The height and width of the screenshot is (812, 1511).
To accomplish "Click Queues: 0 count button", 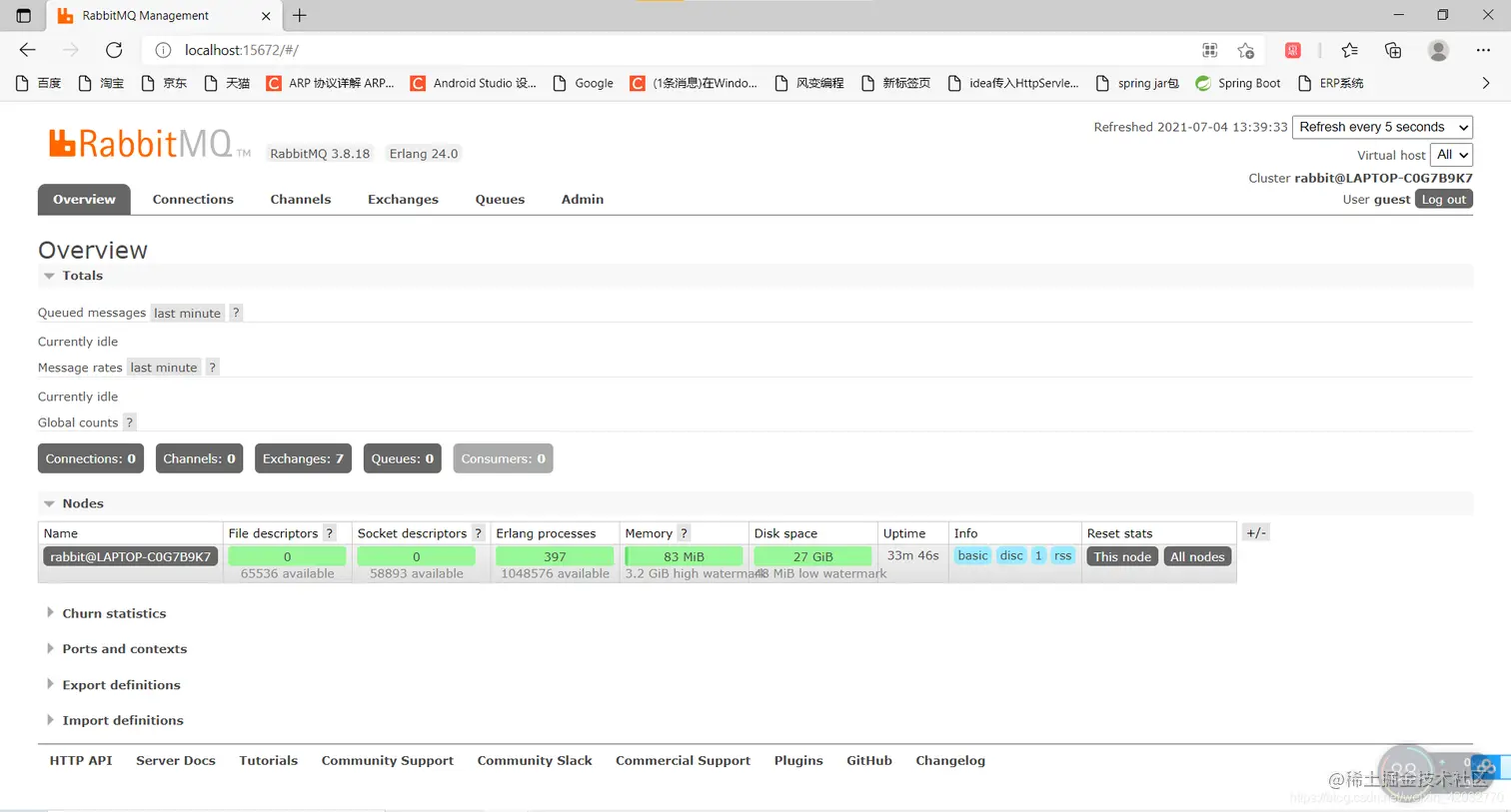I will click(x=402, y=458).
